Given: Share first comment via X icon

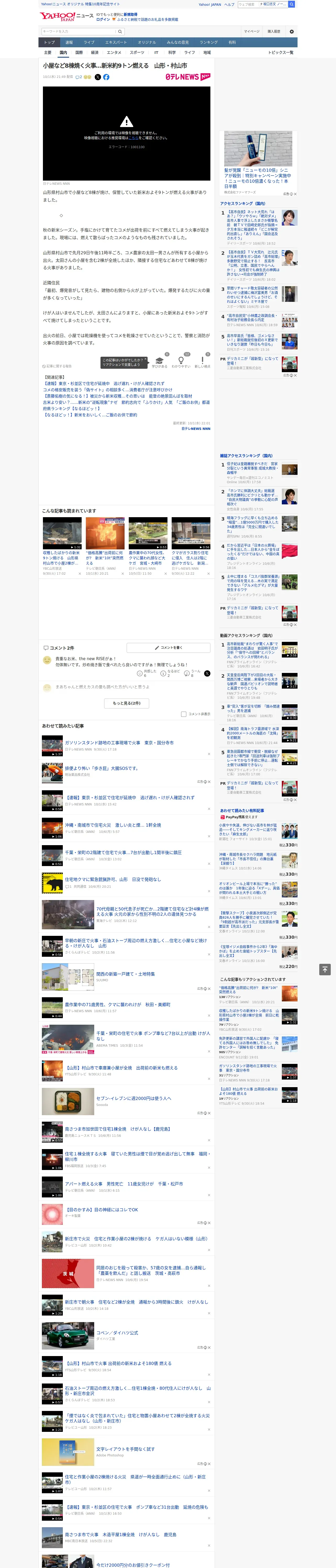Looking at the screenshot, I should (207, 673).
